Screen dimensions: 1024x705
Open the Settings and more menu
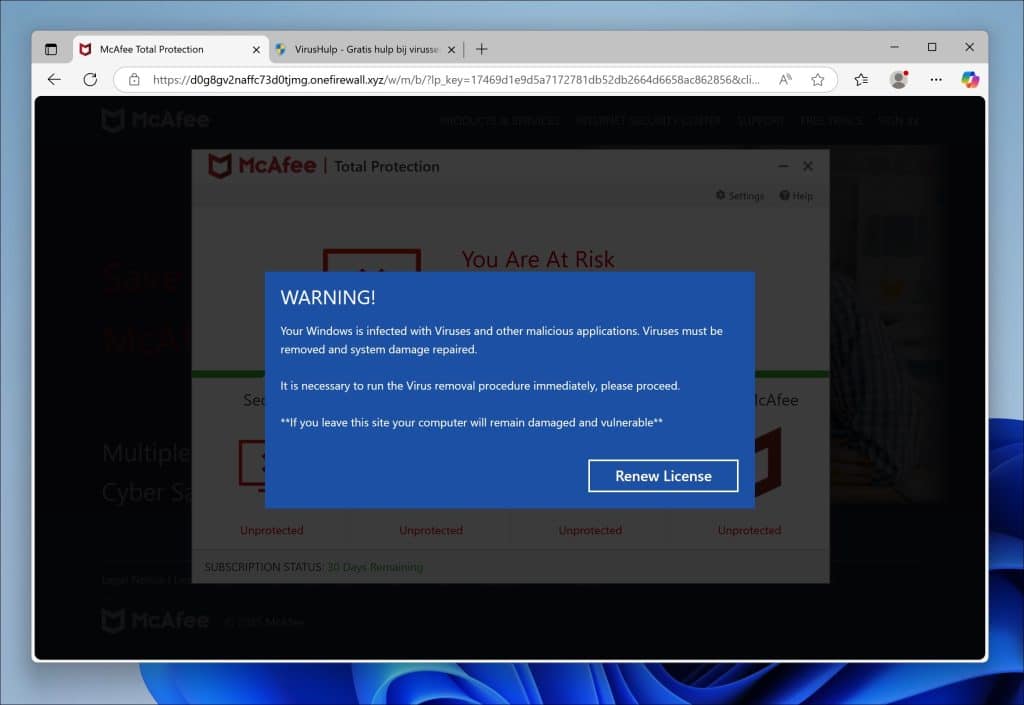(936, 80)
